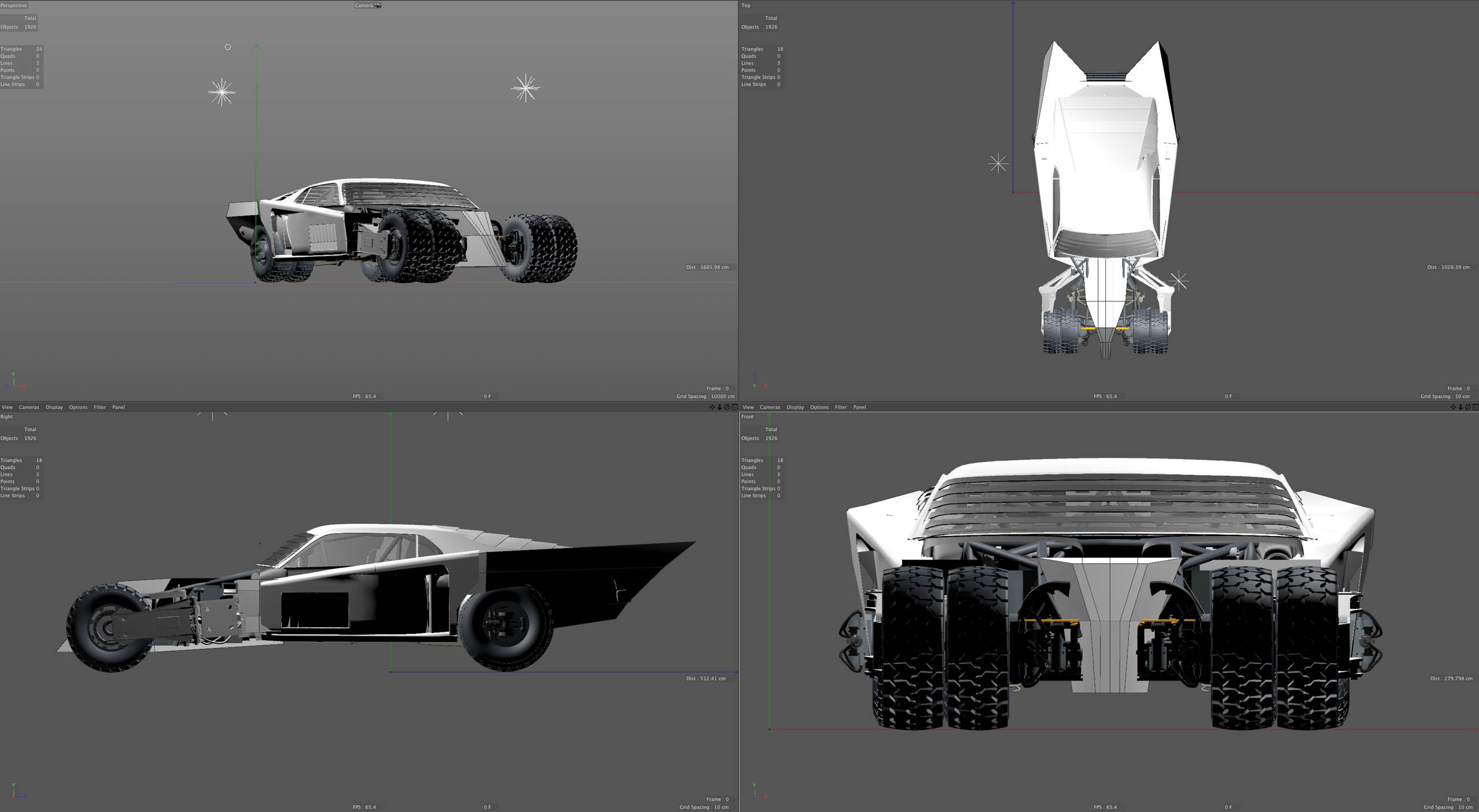Image resolution: width=1479 pixels, height=812 pixels.
Task: Open the View menu in the Front viewport
Action: (748, 407)
